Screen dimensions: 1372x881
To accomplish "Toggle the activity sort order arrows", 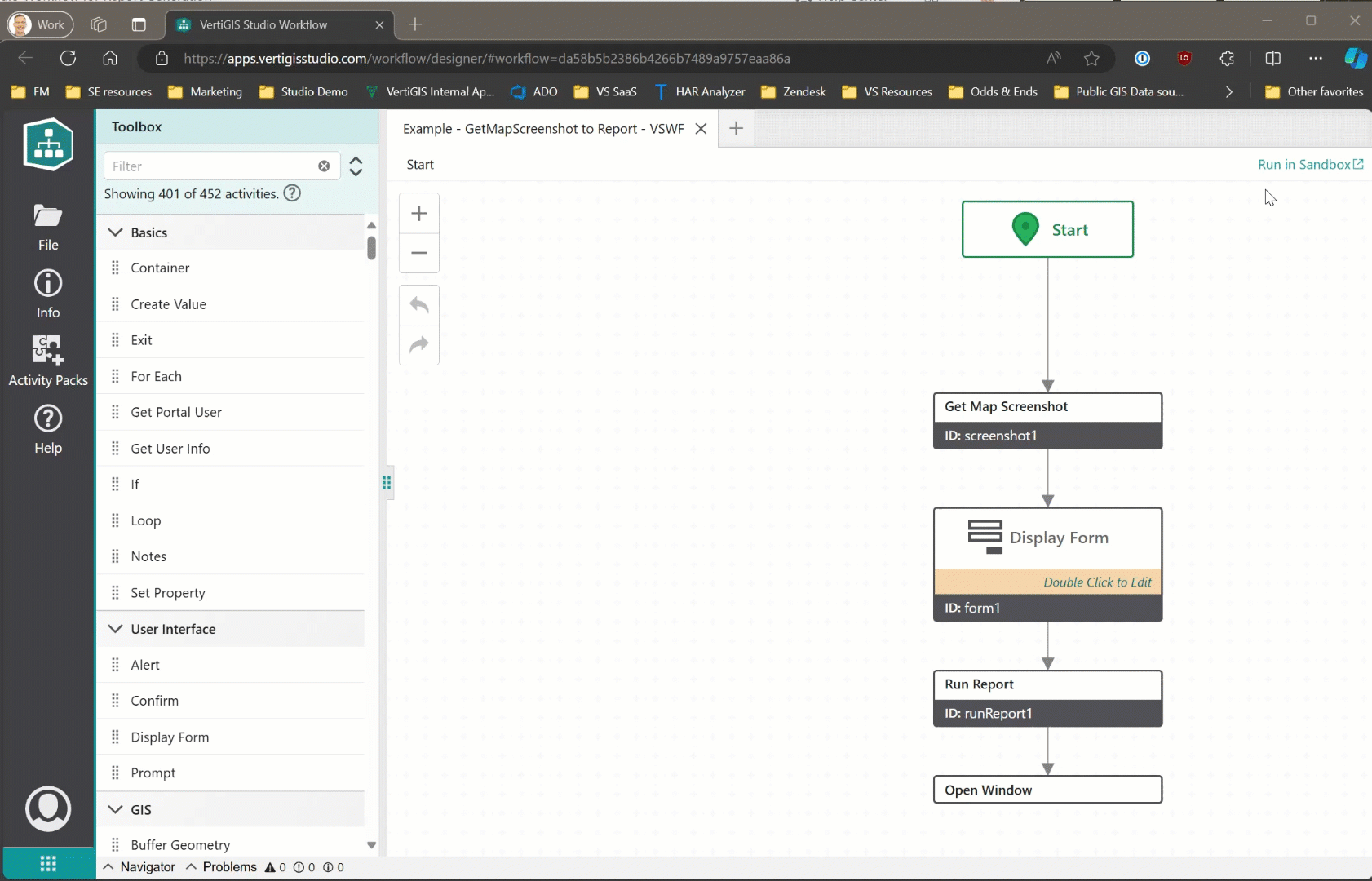I will point(356,166).
